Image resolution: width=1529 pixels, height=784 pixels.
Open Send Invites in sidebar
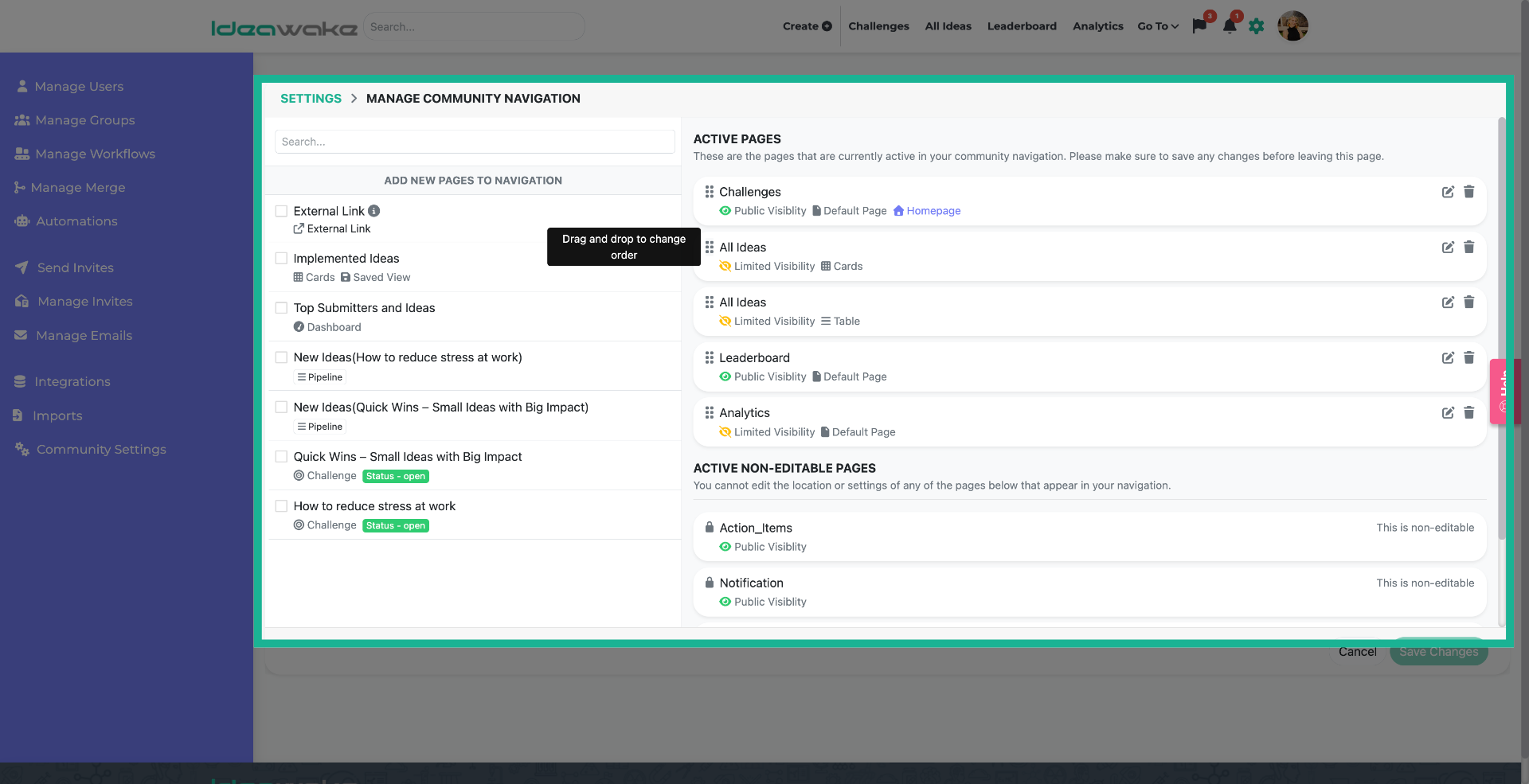[65, 267]
